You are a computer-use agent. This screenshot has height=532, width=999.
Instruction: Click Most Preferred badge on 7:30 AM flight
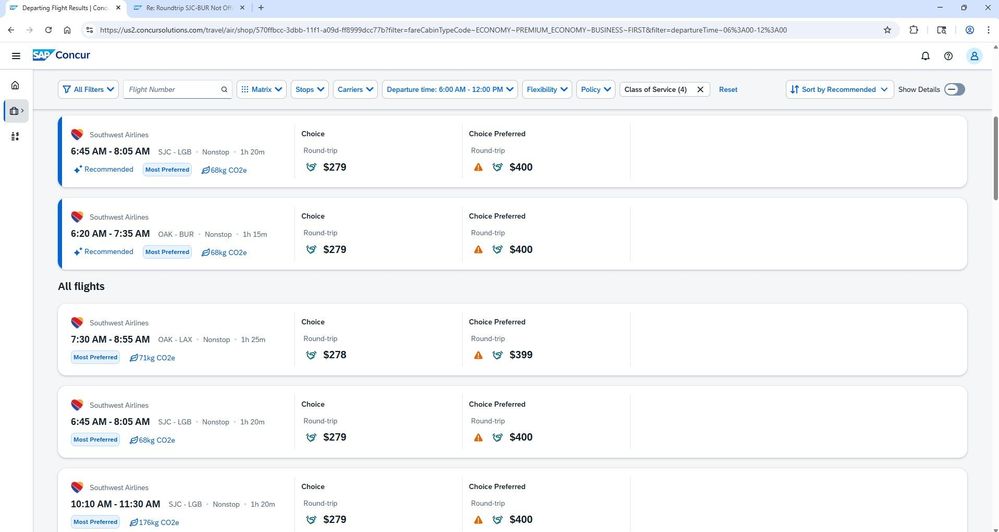pyautogui.click(x=95, y=357)
